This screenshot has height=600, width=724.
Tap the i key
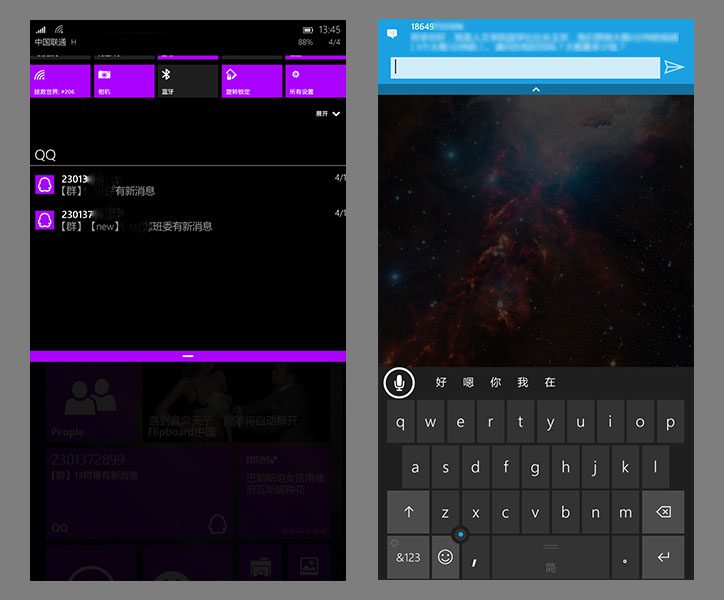point(610,422)
